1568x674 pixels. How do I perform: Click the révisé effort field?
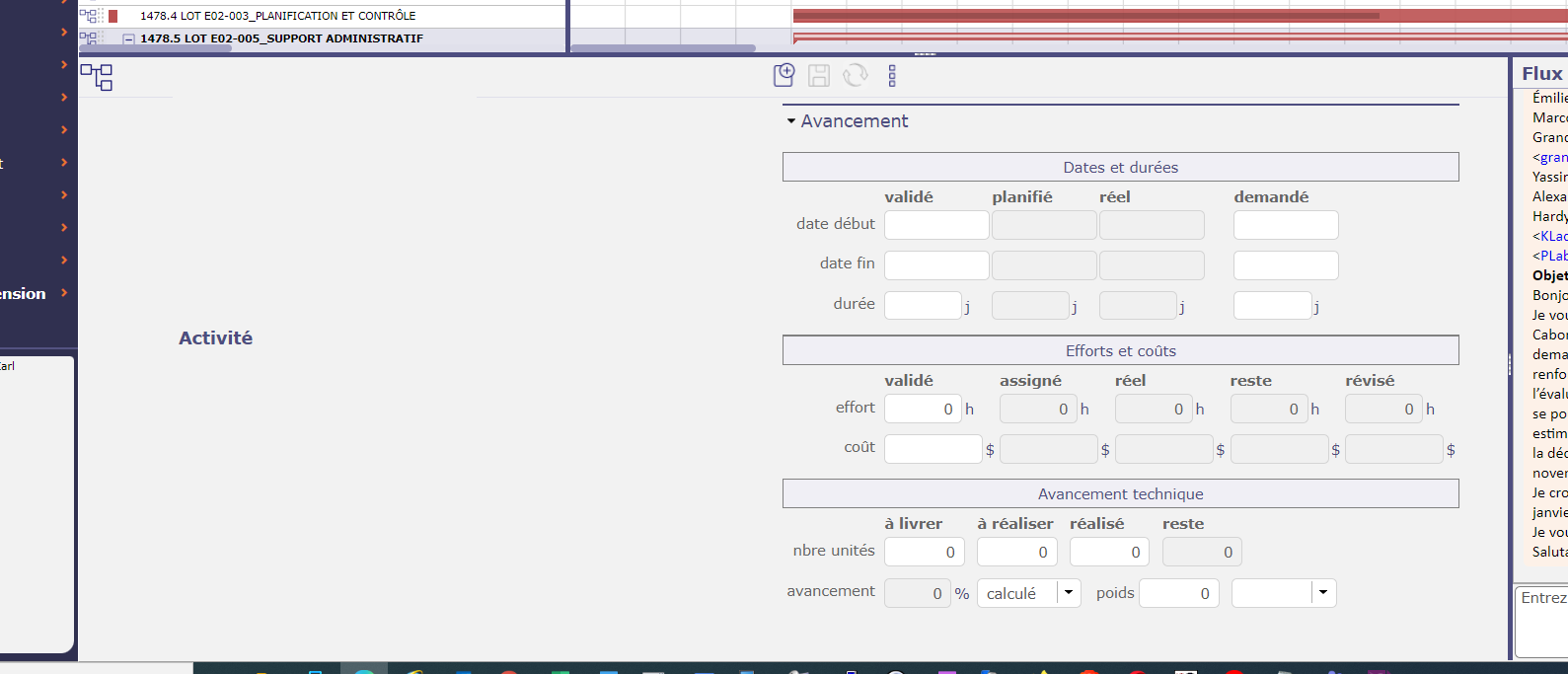tap(1383, 409)
